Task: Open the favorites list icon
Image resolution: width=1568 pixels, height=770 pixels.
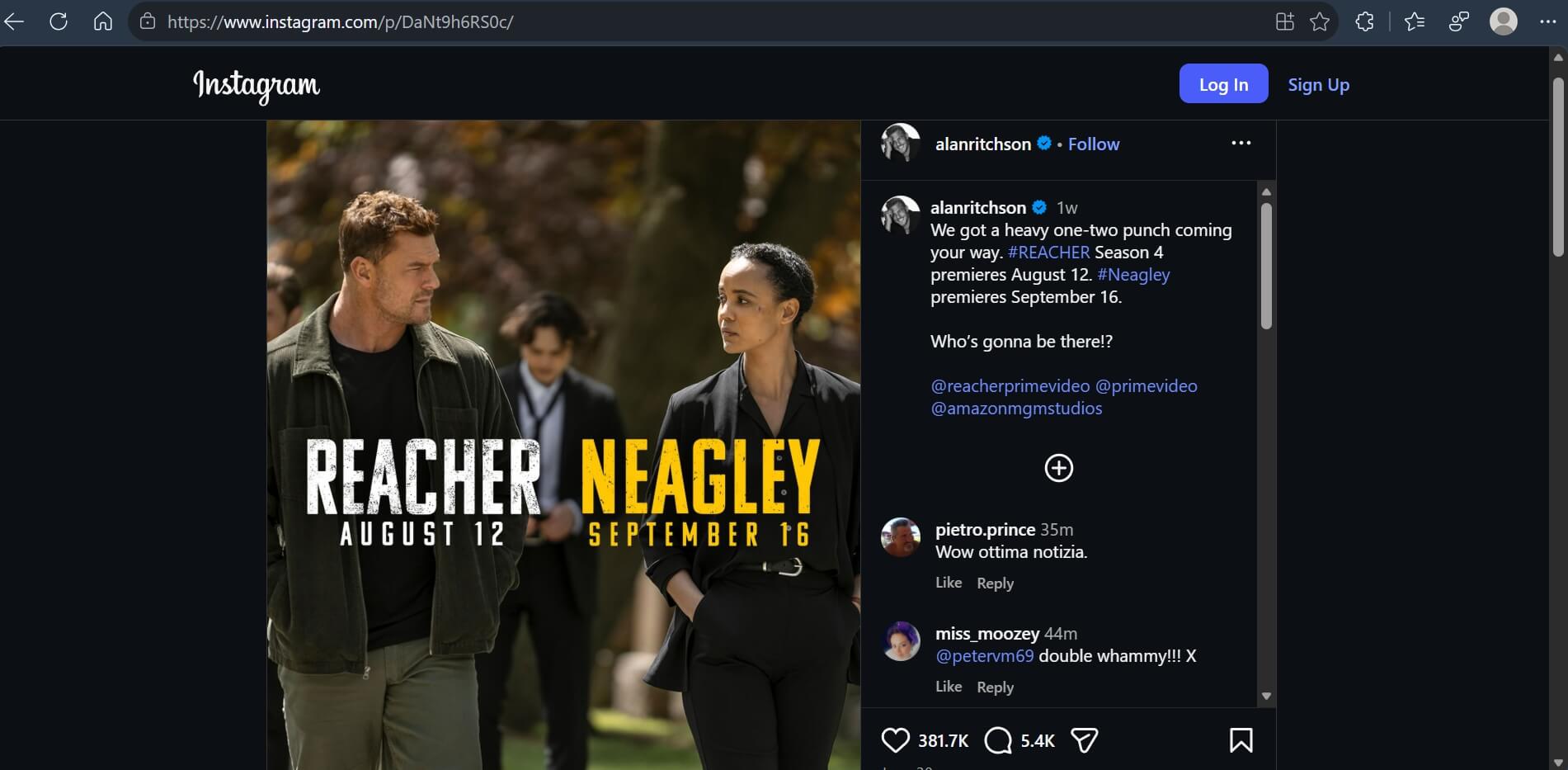Action: (x=1415, y=21)
